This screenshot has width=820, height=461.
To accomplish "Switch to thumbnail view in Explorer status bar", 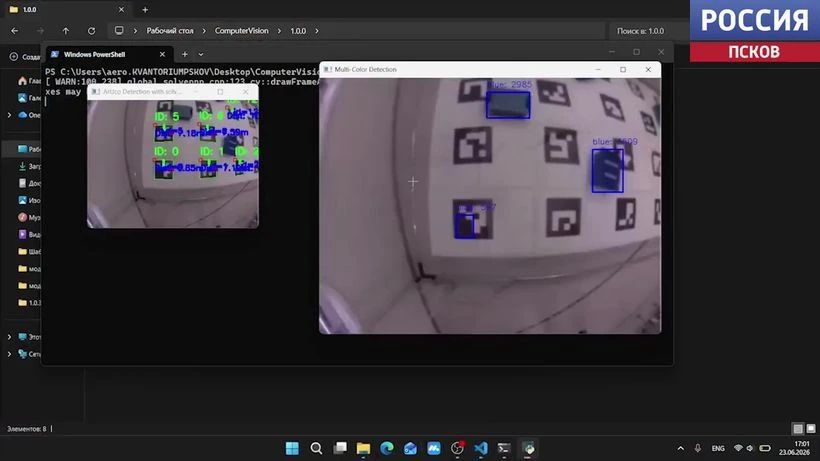I will pyautogui.click(x=811, y=429).
